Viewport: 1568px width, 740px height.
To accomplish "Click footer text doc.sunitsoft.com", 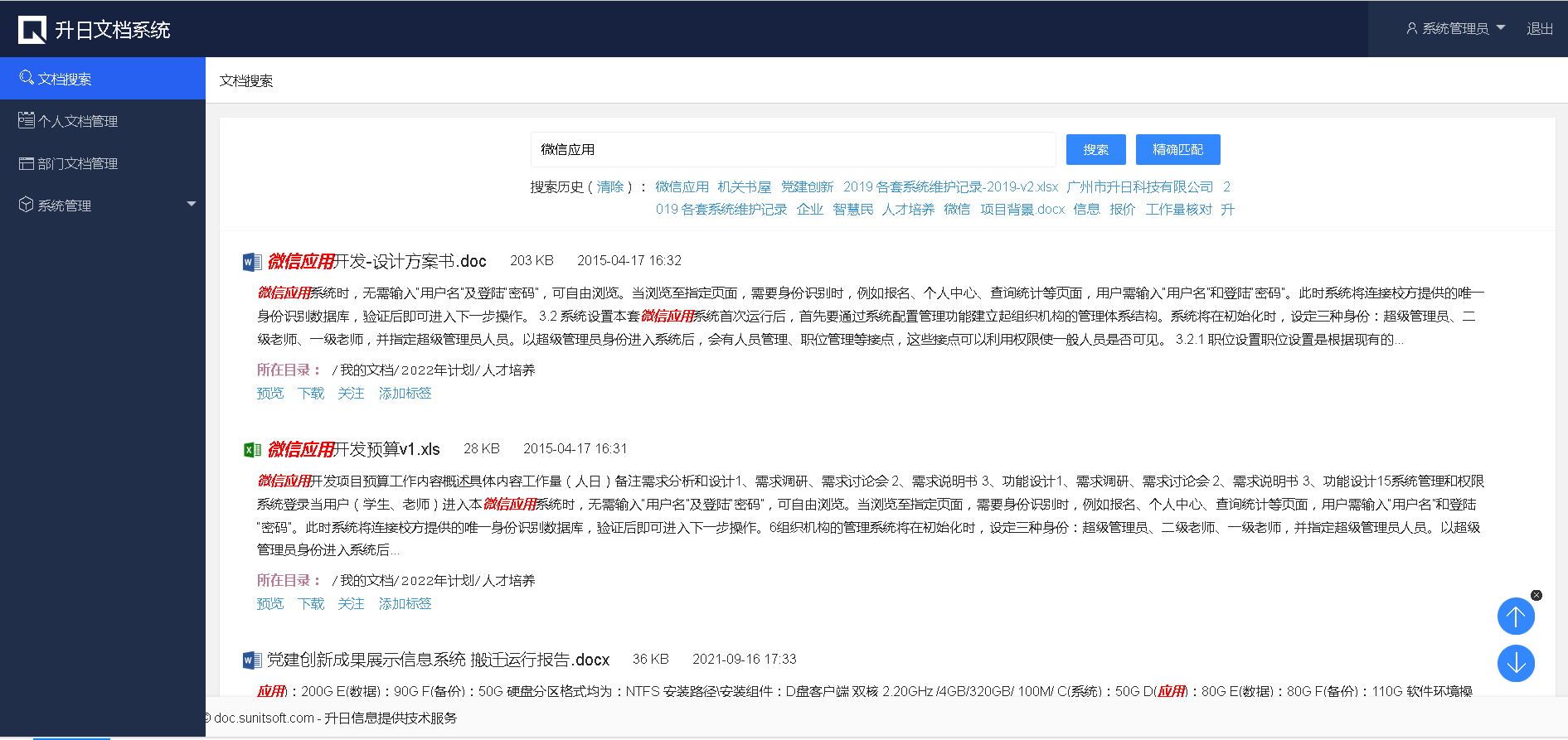I will click(x=265, y=718).
